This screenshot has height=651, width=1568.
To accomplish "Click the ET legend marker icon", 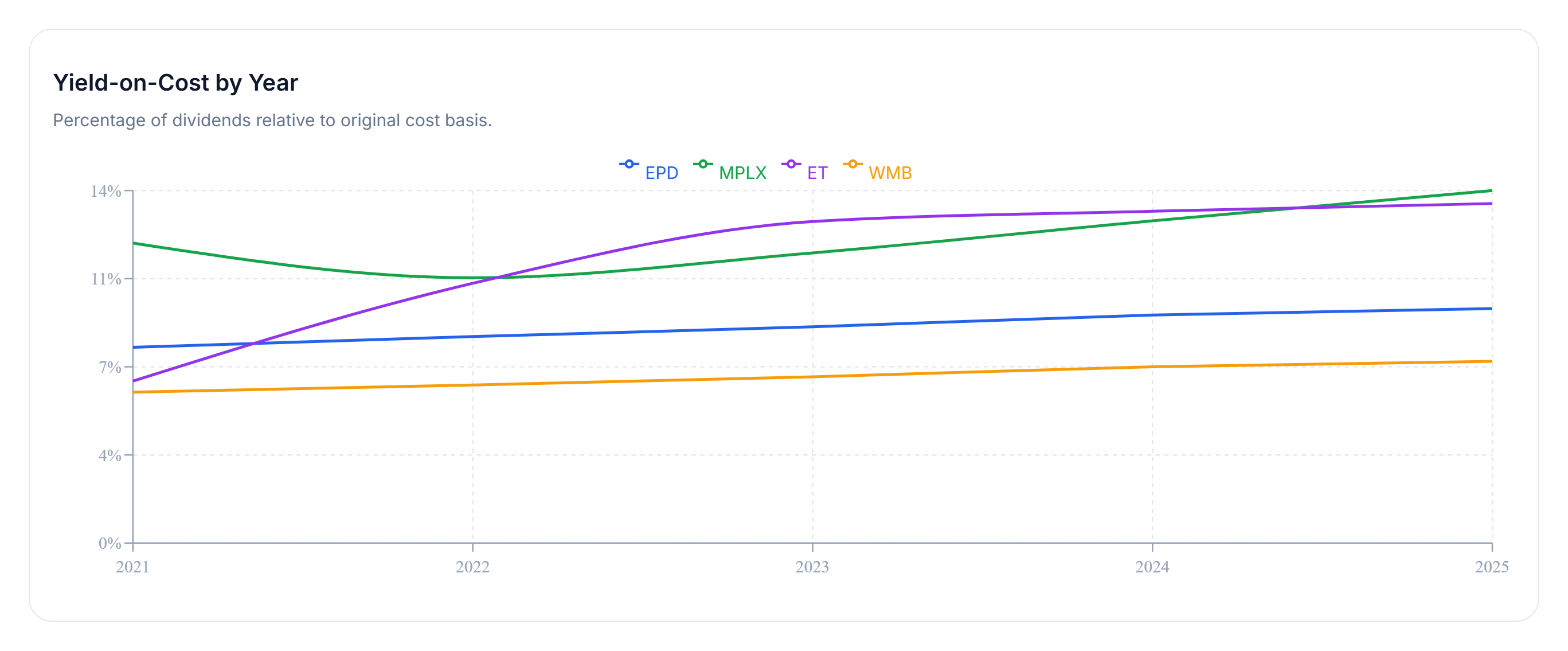I will 791,164.
